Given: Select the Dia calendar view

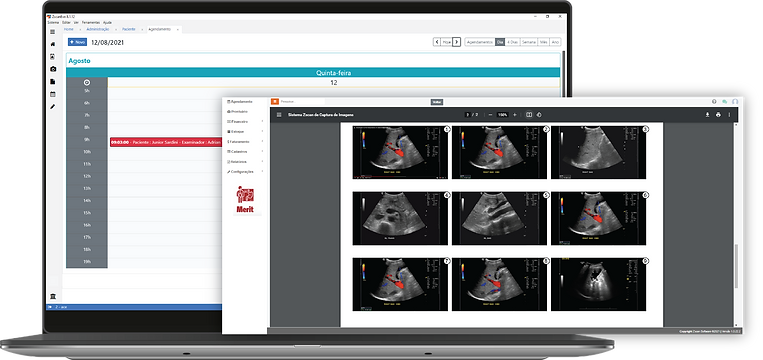Looking at the screenshot, I should [500, 42].
